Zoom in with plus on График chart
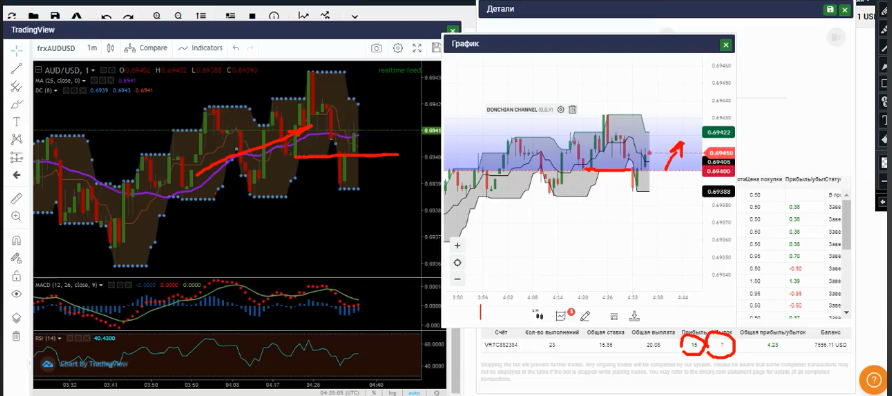892x396 pixels. point(457,246)
